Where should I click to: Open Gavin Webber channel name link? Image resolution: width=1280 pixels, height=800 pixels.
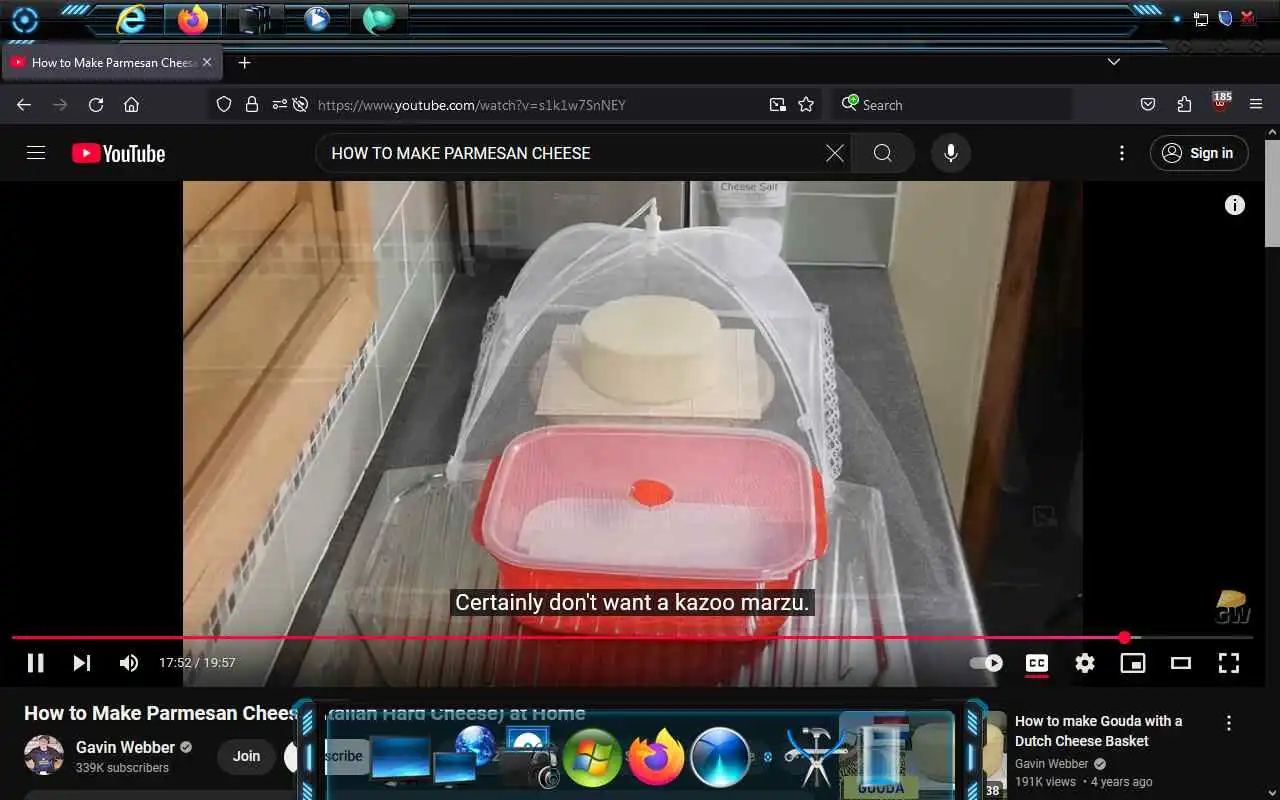[x=125, y=748]
